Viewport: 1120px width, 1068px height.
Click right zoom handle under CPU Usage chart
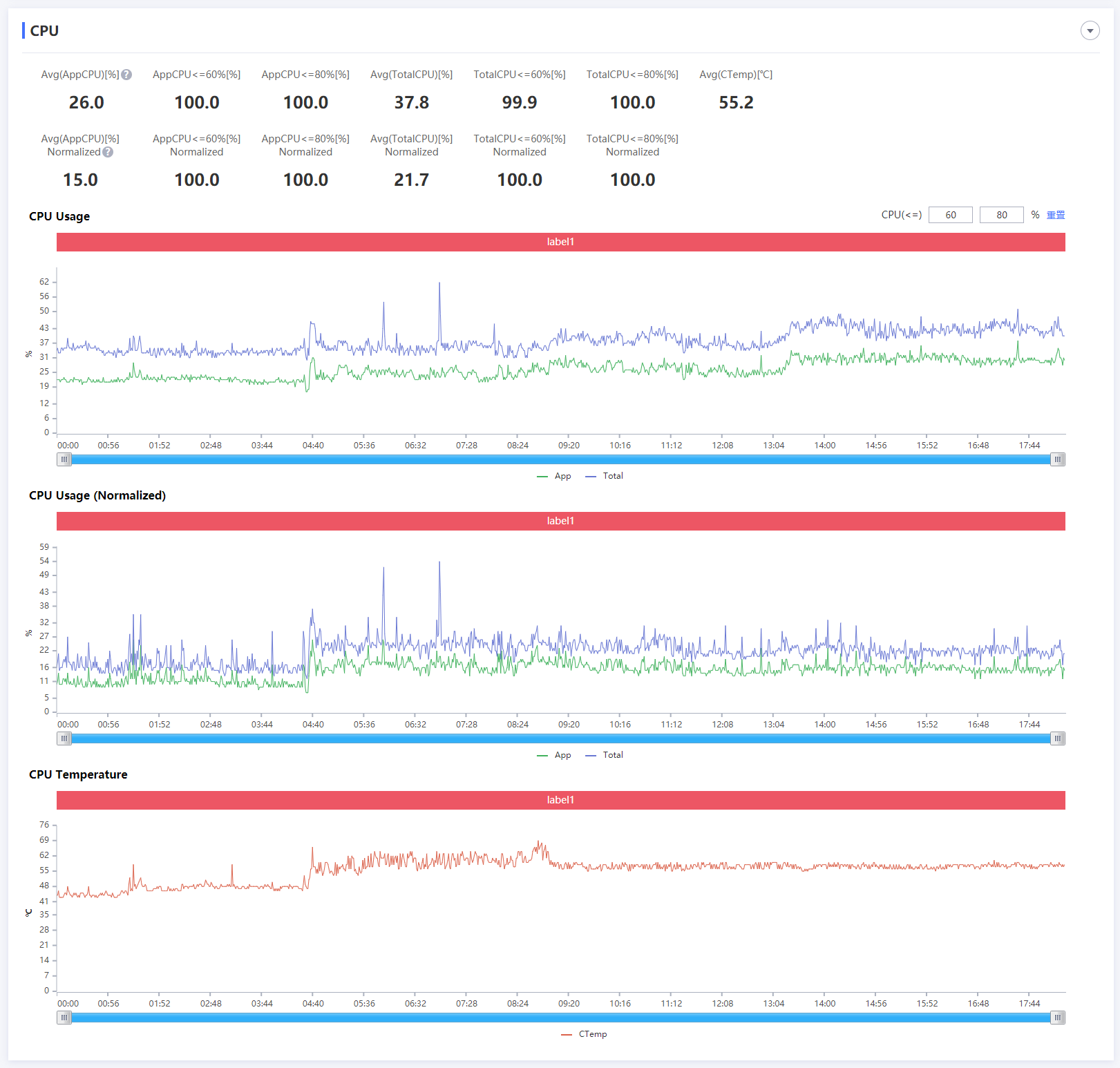point(1057,459)
